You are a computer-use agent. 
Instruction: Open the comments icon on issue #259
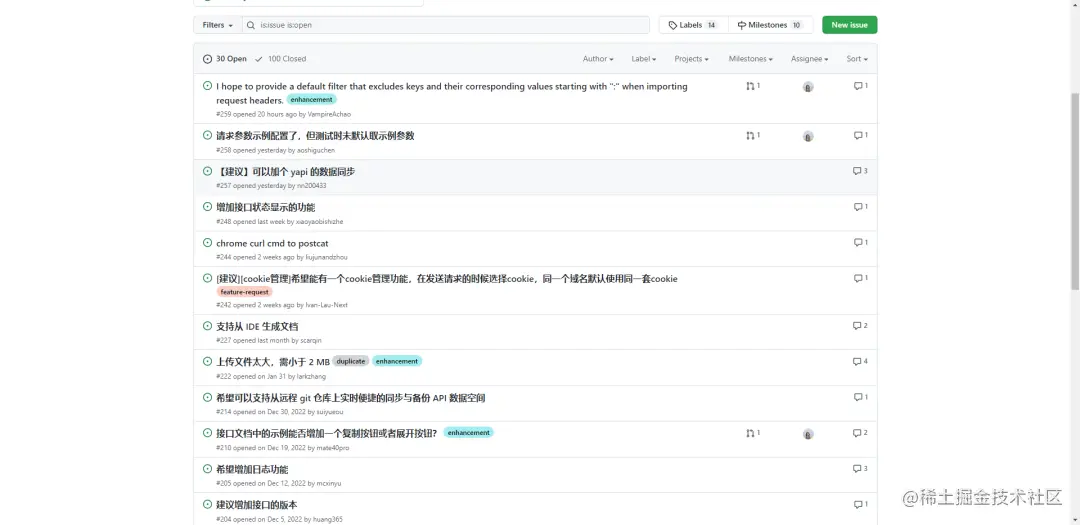click(860, 86)
